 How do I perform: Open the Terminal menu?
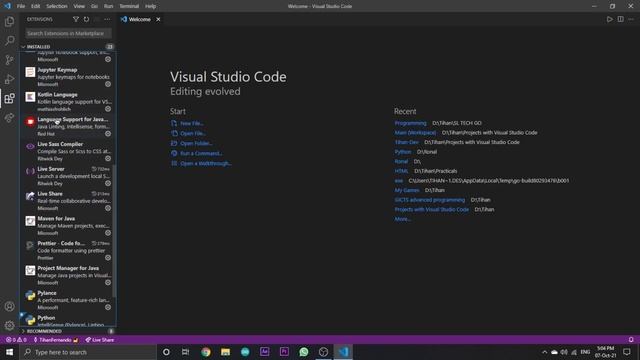129,6
